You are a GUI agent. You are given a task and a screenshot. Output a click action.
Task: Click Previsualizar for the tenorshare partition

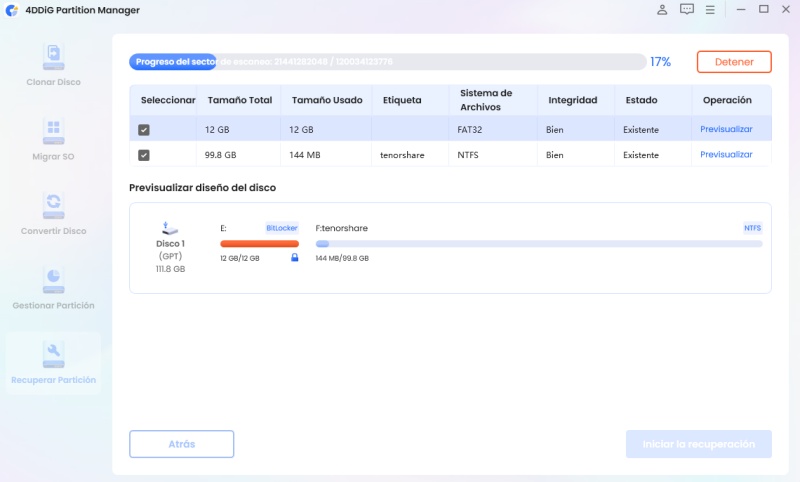pos(726,155)
